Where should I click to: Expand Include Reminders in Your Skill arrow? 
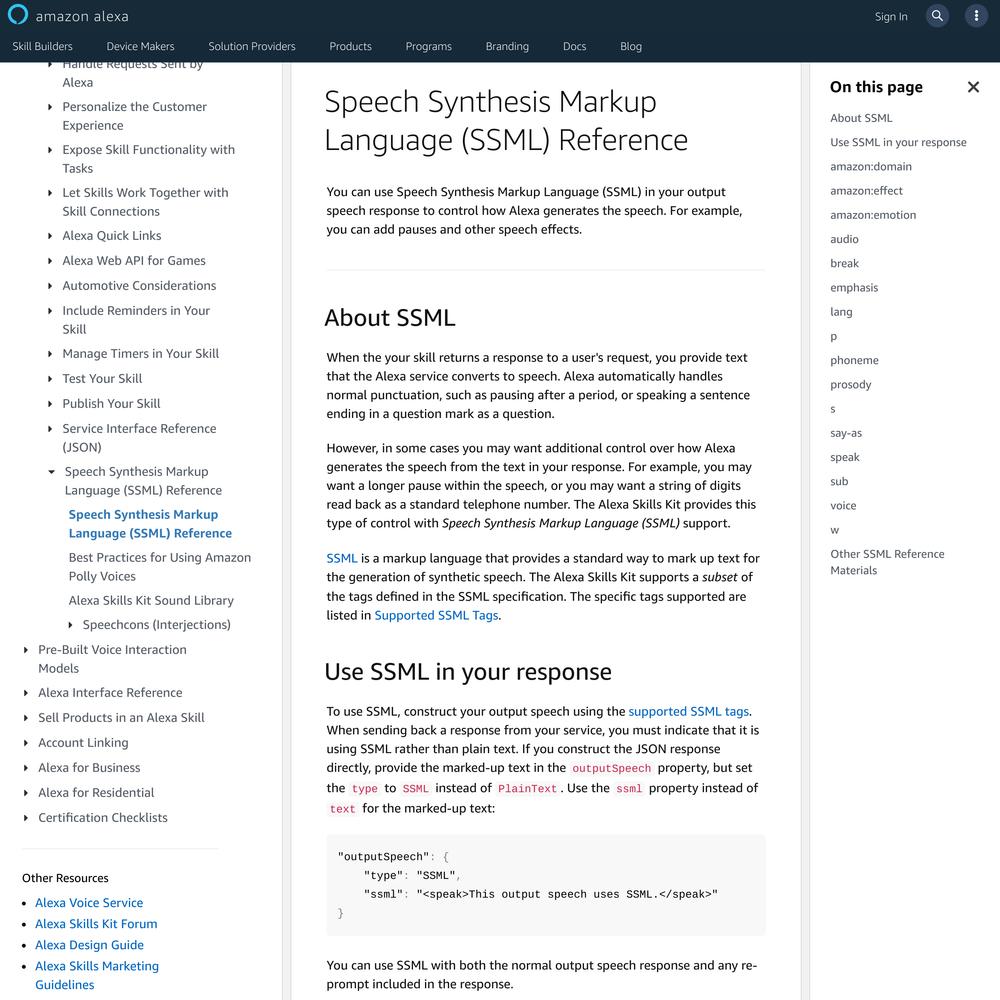50,311
